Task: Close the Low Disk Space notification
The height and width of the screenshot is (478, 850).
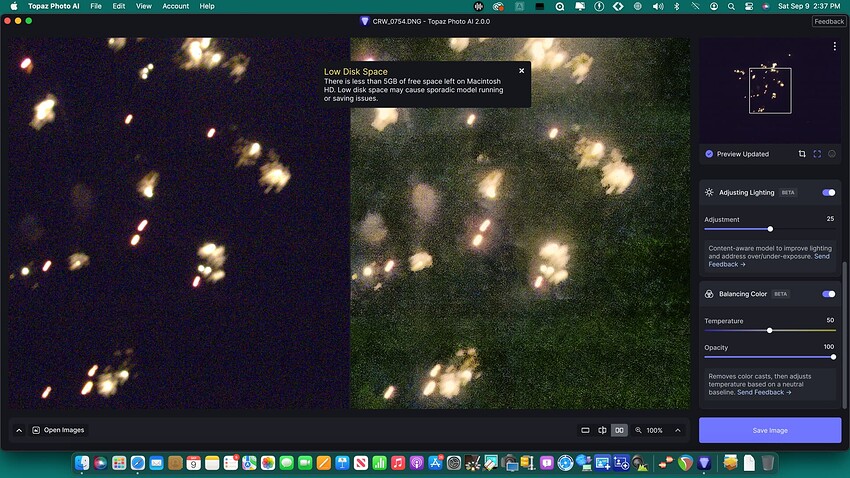Action: [x=521, y=70]
